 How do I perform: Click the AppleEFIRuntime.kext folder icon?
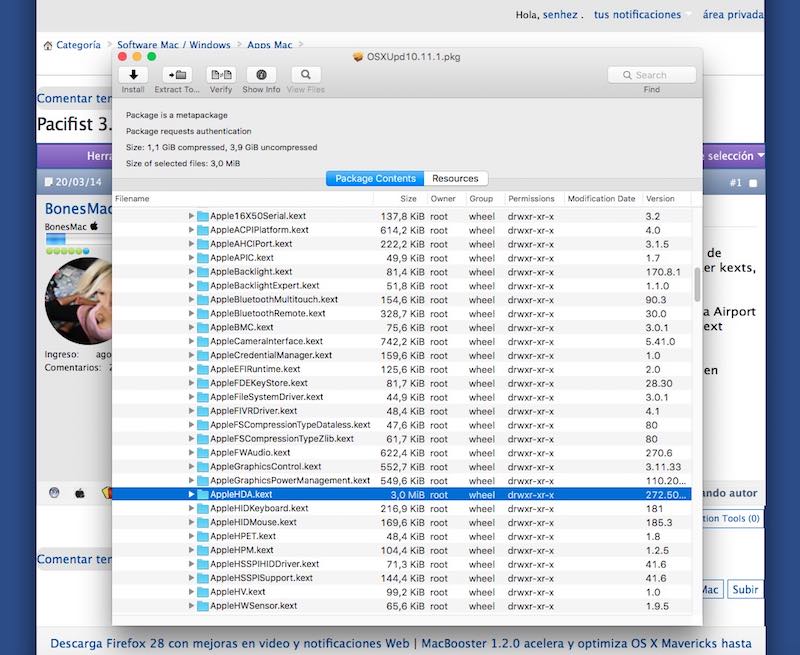pyautogui.click(x=203, y=369)
